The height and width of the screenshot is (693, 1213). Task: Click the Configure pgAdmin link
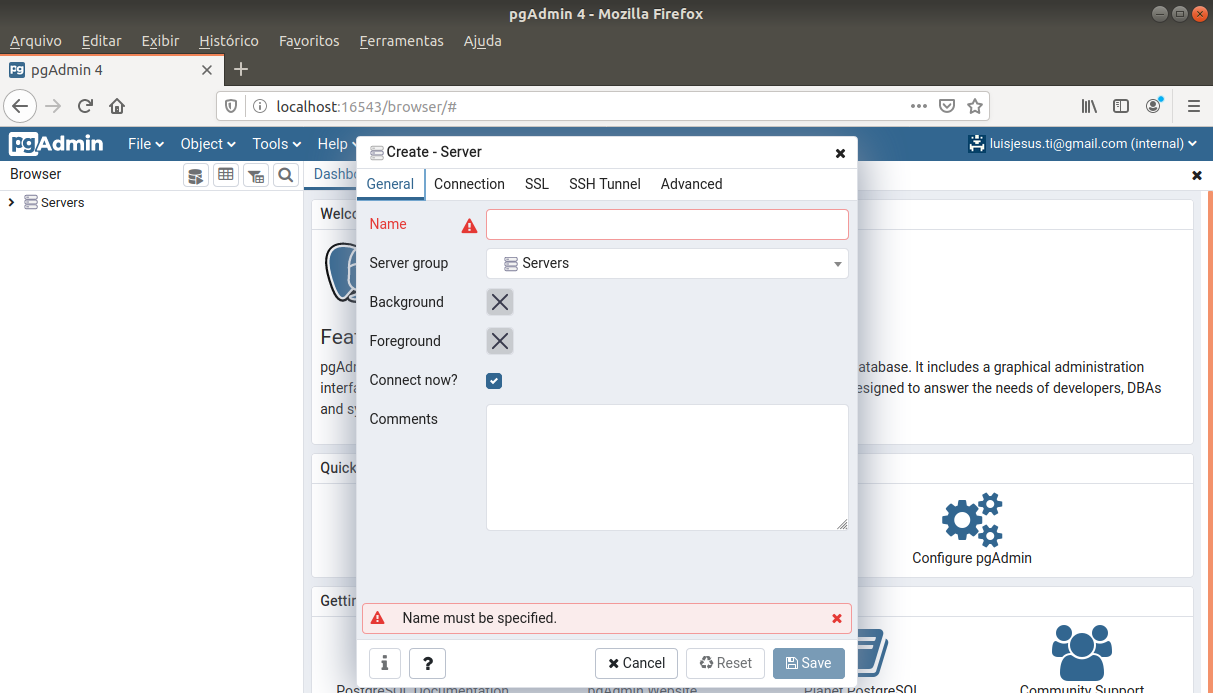click(972, 558)
